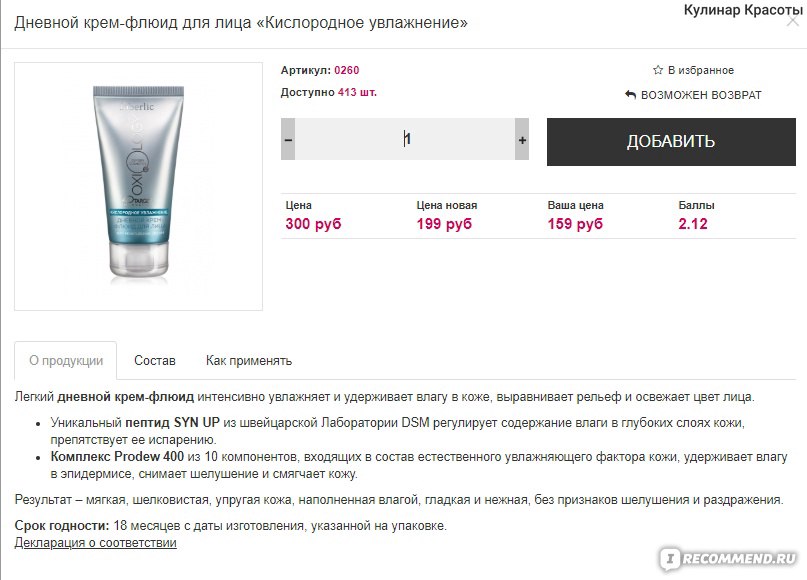Viewport: 807px width, 580px height.
Task: Open the Как применять tab
Action: [249, 361]
